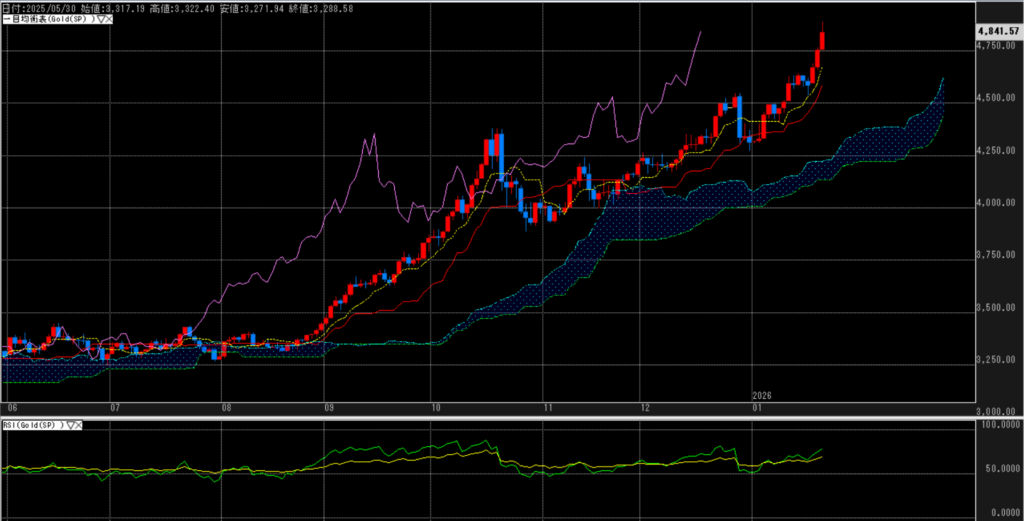
Task: Select the purple lagging span line peak
Action: tap(700, 32)
